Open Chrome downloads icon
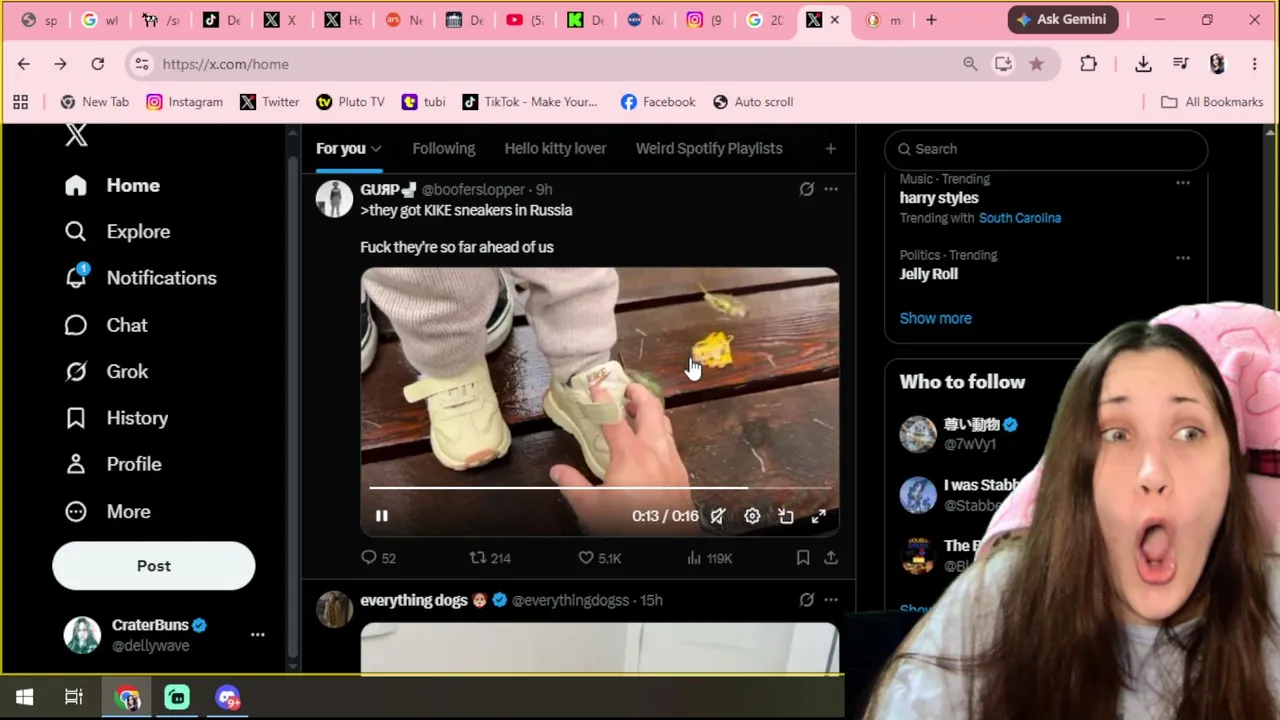Screen dimensions: 1280x720 tap(1143, 64)
